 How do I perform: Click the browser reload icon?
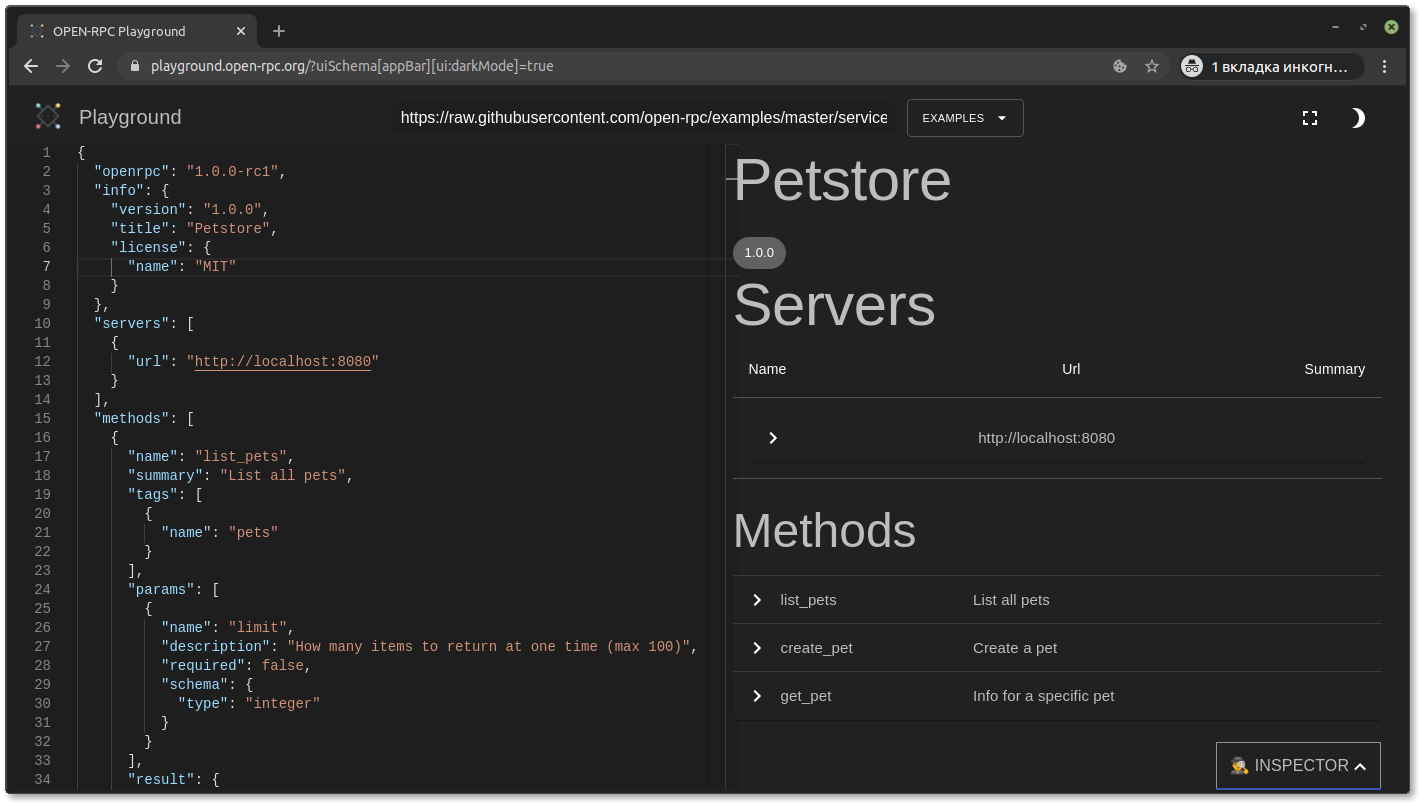click(x=95, y=66)
